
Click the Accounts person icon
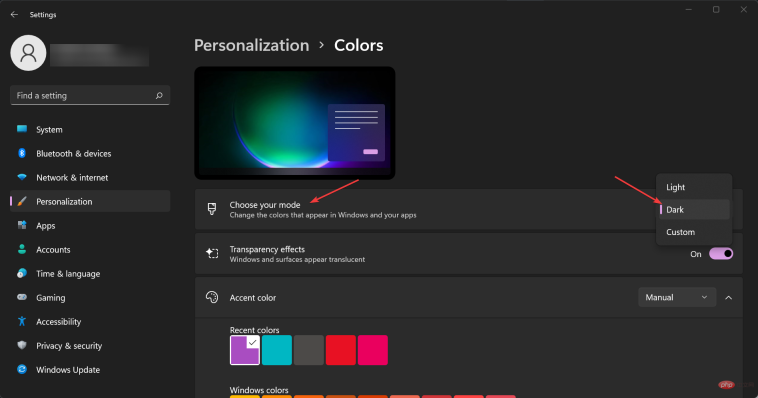pyautogui.click(x=22, y=250)
